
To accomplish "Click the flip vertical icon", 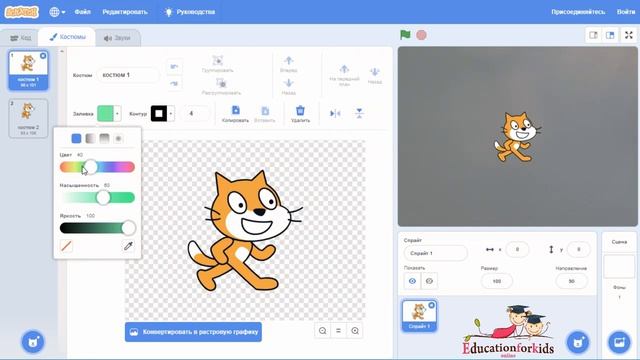I will (359, 113).
